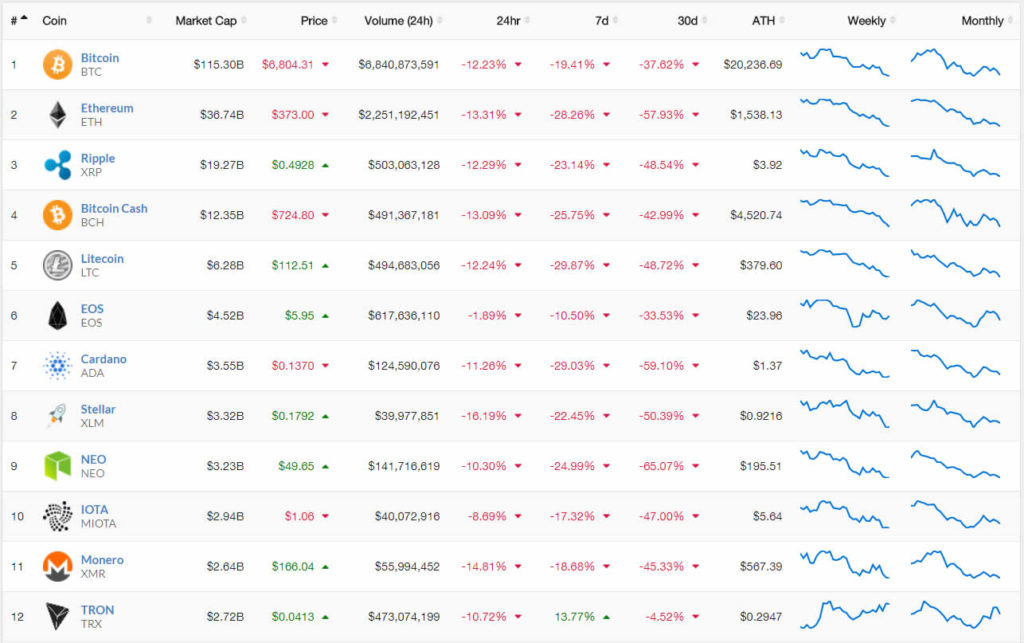
Task: Sort by 30d change column header
Action: pos(687,21)
